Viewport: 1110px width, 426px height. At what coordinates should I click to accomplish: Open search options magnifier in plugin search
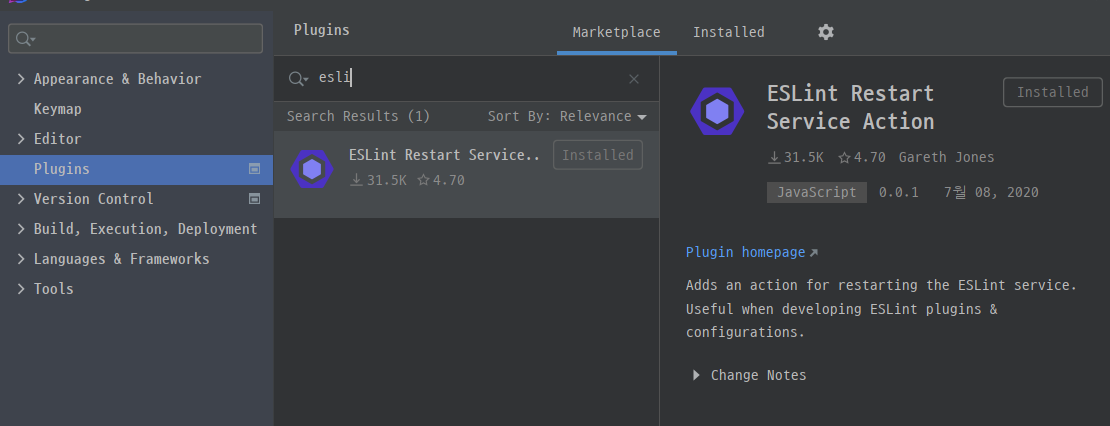click(298, 79)
